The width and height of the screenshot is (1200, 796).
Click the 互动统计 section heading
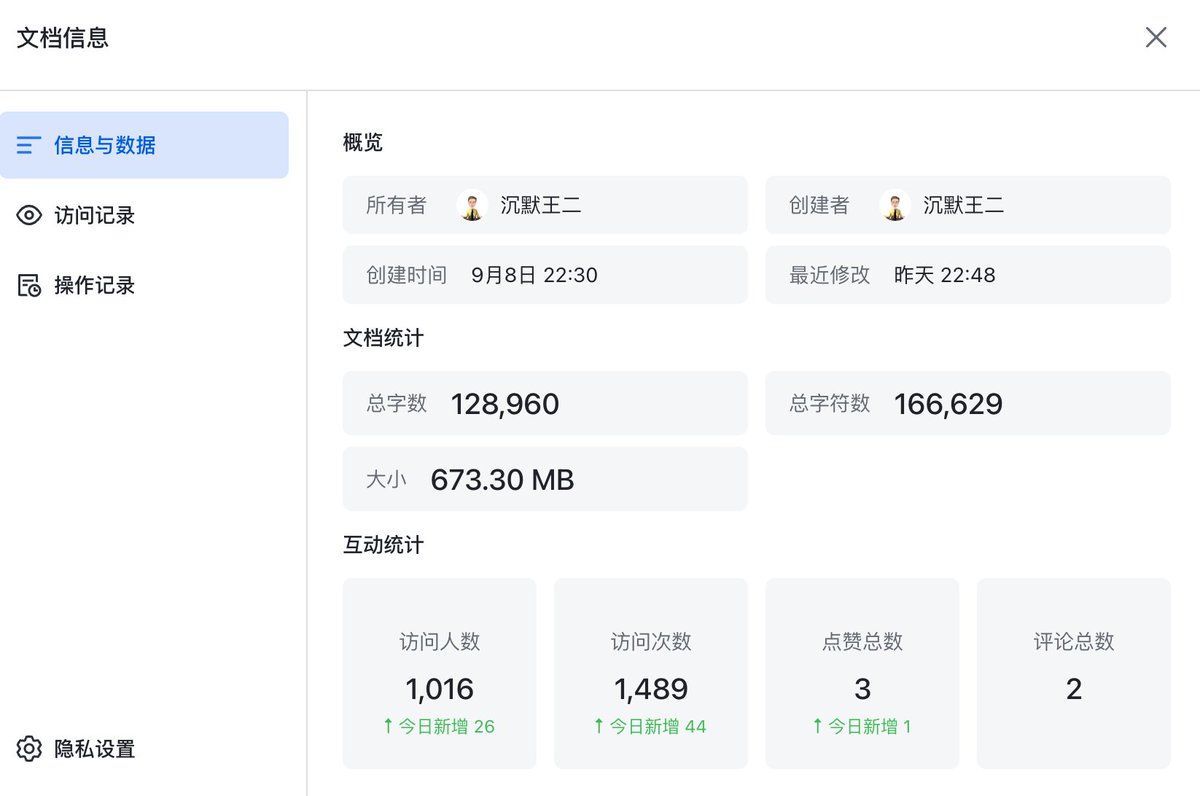click(383, 545)
